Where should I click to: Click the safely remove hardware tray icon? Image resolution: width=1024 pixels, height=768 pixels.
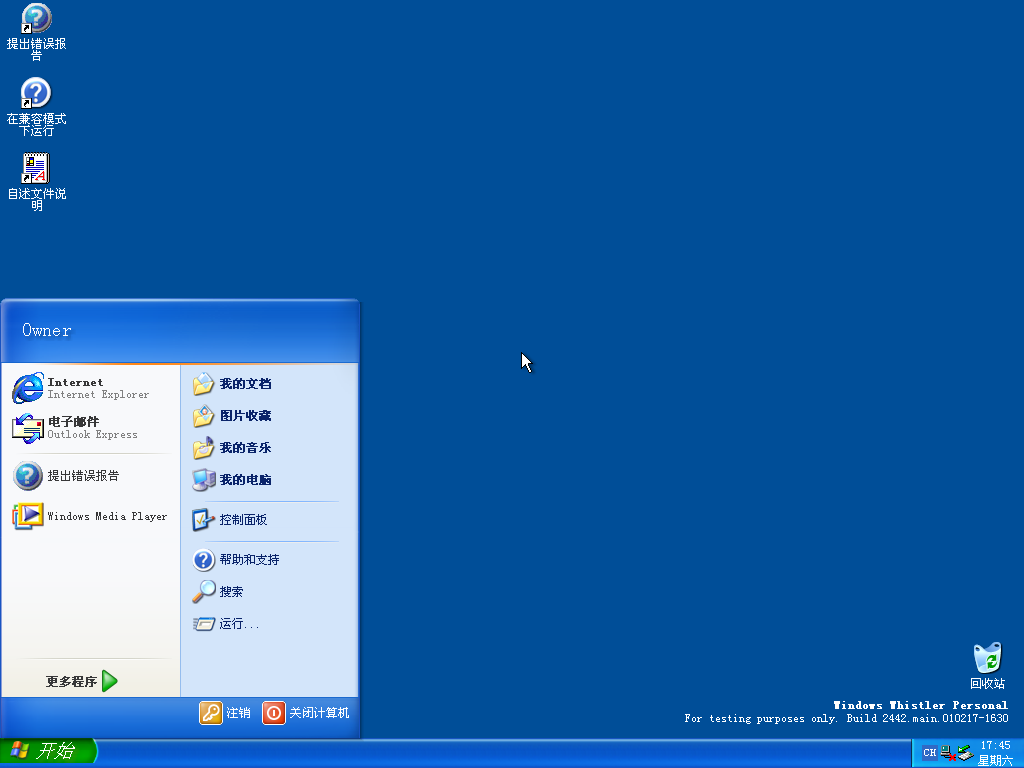coord(965,753)
